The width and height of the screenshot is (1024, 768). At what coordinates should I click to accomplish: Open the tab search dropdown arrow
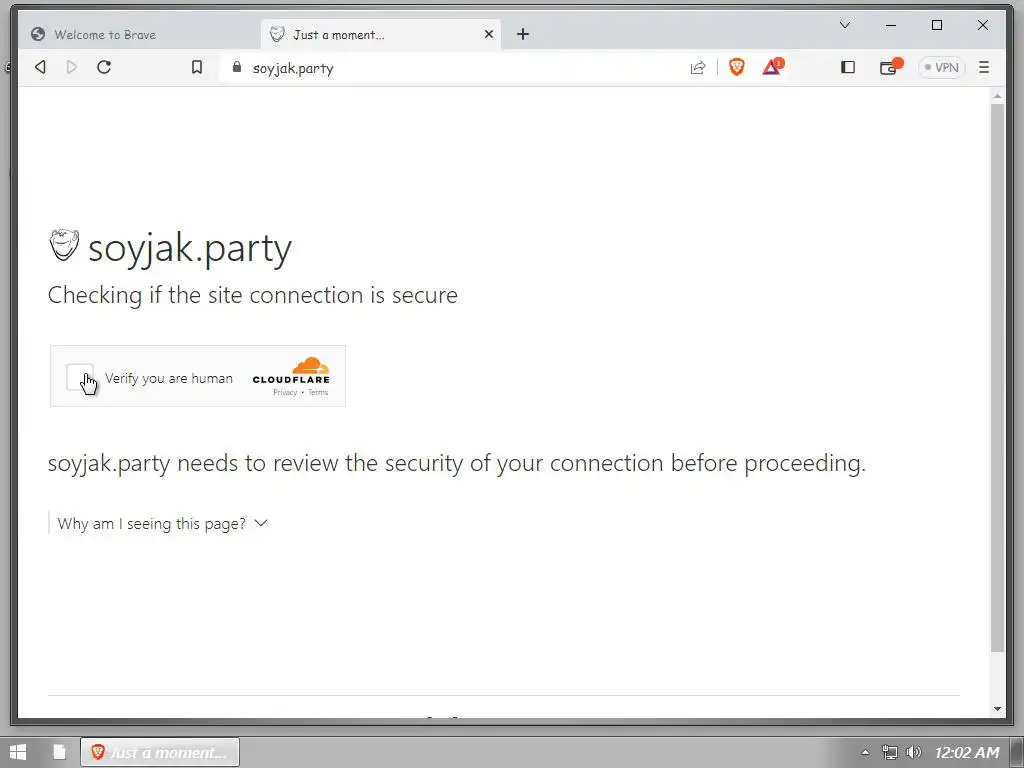pos(845,25)
